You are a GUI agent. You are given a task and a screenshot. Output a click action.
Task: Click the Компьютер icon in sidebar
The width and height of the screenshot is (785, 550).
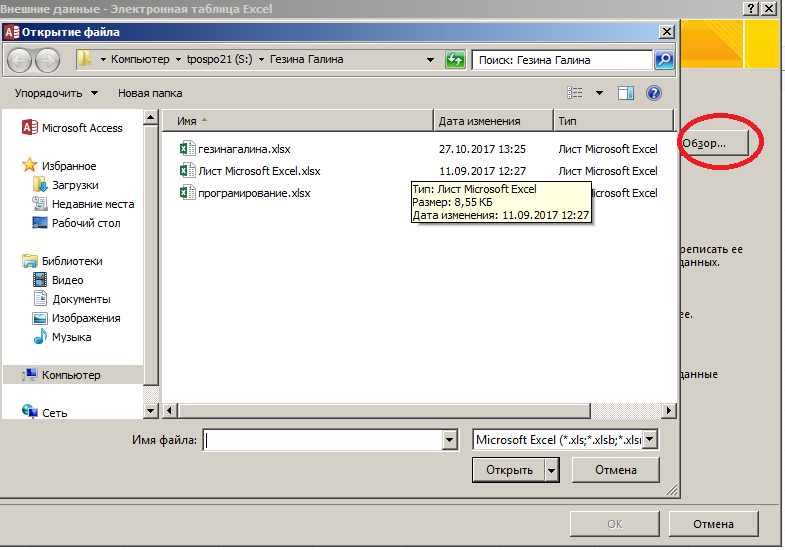coord(30,375)
